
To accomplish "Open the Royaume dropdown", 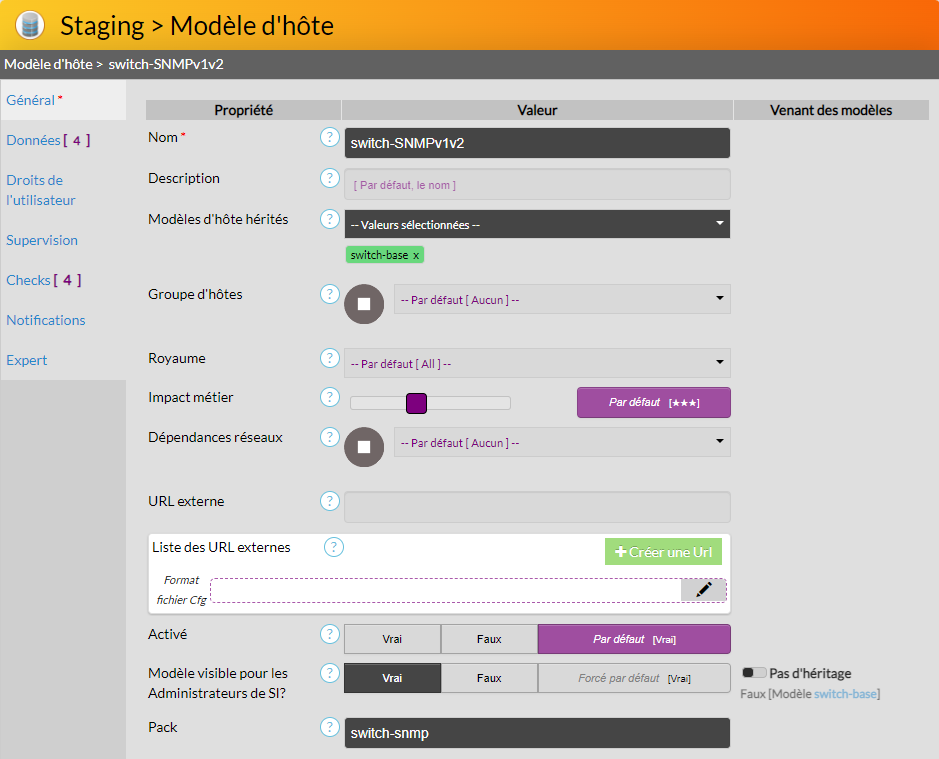I will pyautogui.click(x=537, y=363).
